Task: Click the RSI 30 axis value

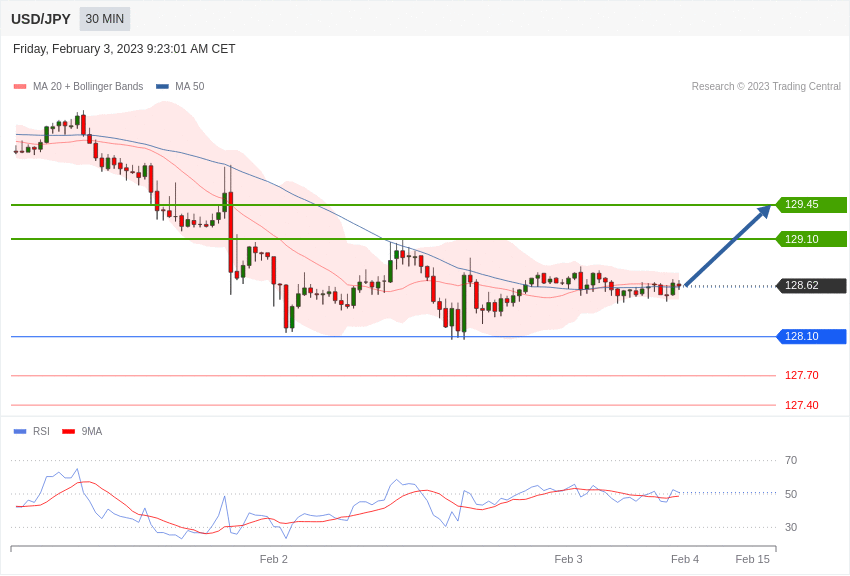Action: pyautogui.click(x=791, y=527)
